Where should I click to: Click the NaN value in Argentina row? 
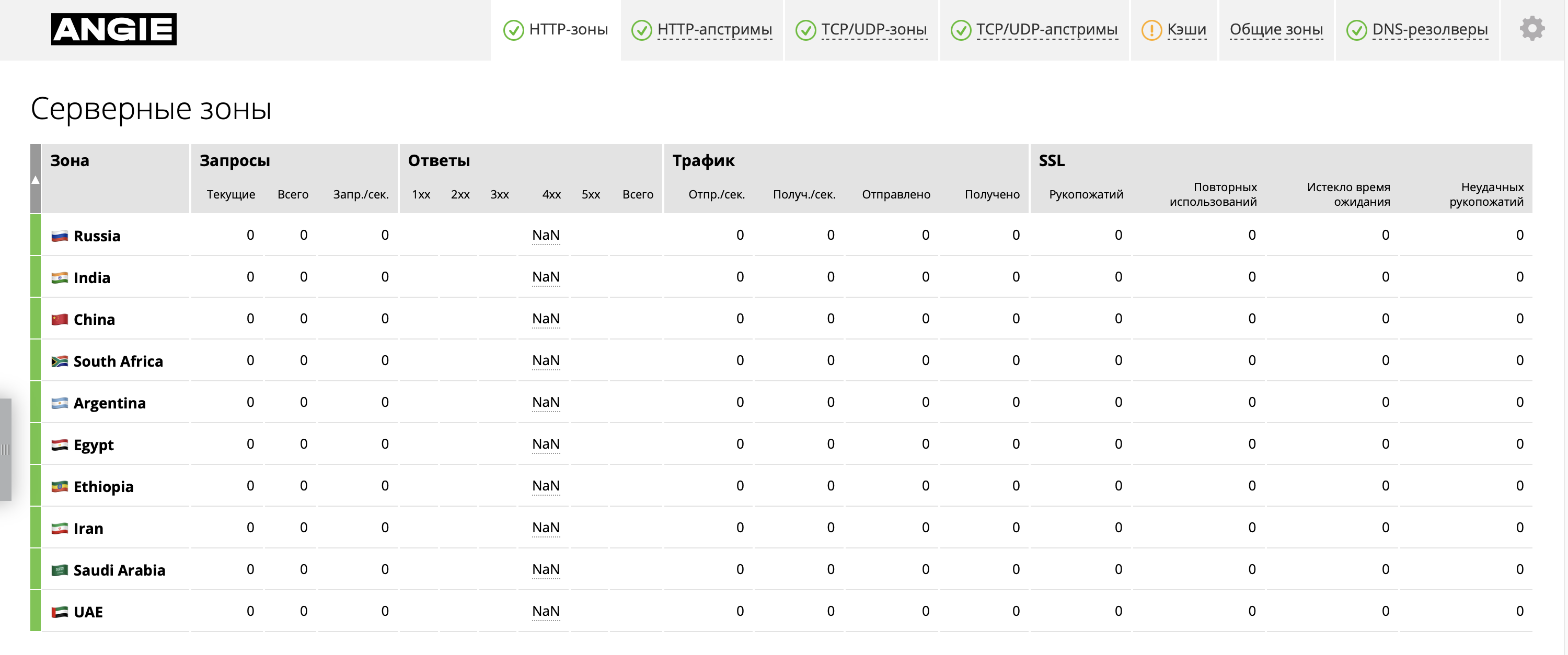[x=545, y=403]
